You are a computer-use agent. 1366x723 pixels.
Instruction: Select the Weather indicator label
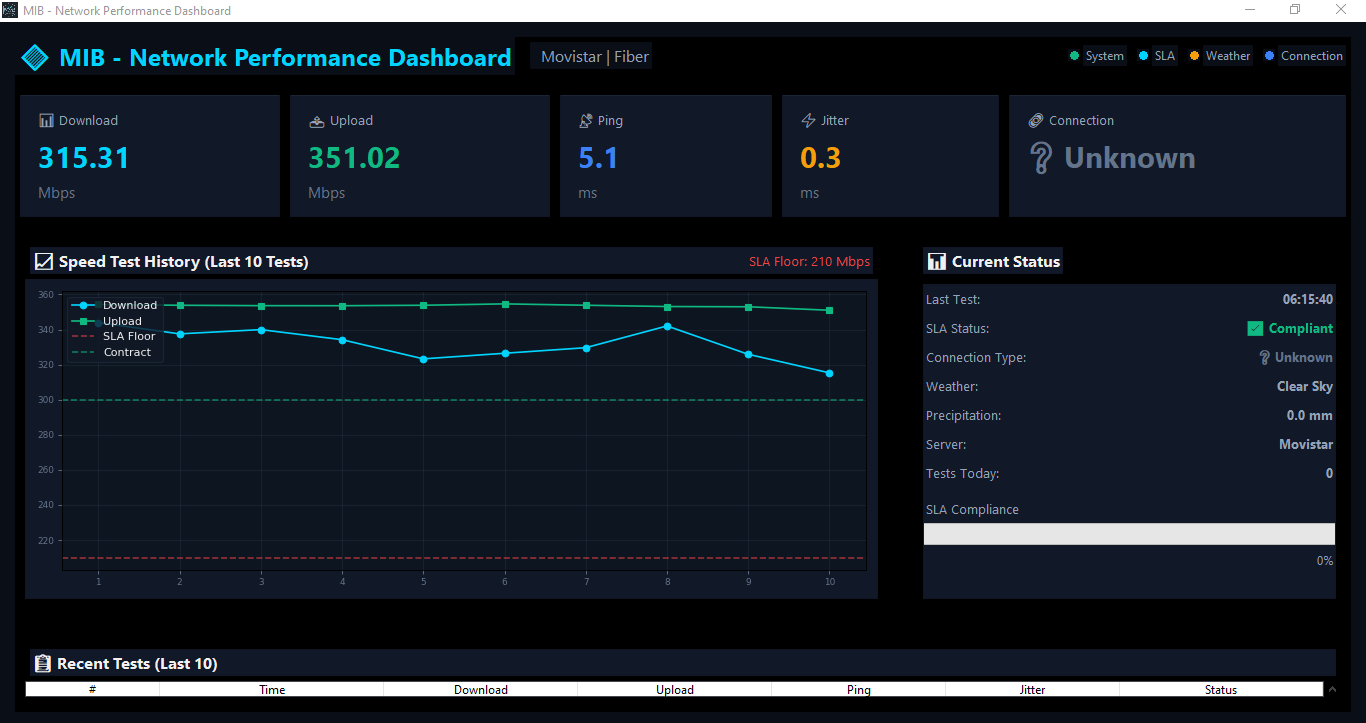(1228, 56)
